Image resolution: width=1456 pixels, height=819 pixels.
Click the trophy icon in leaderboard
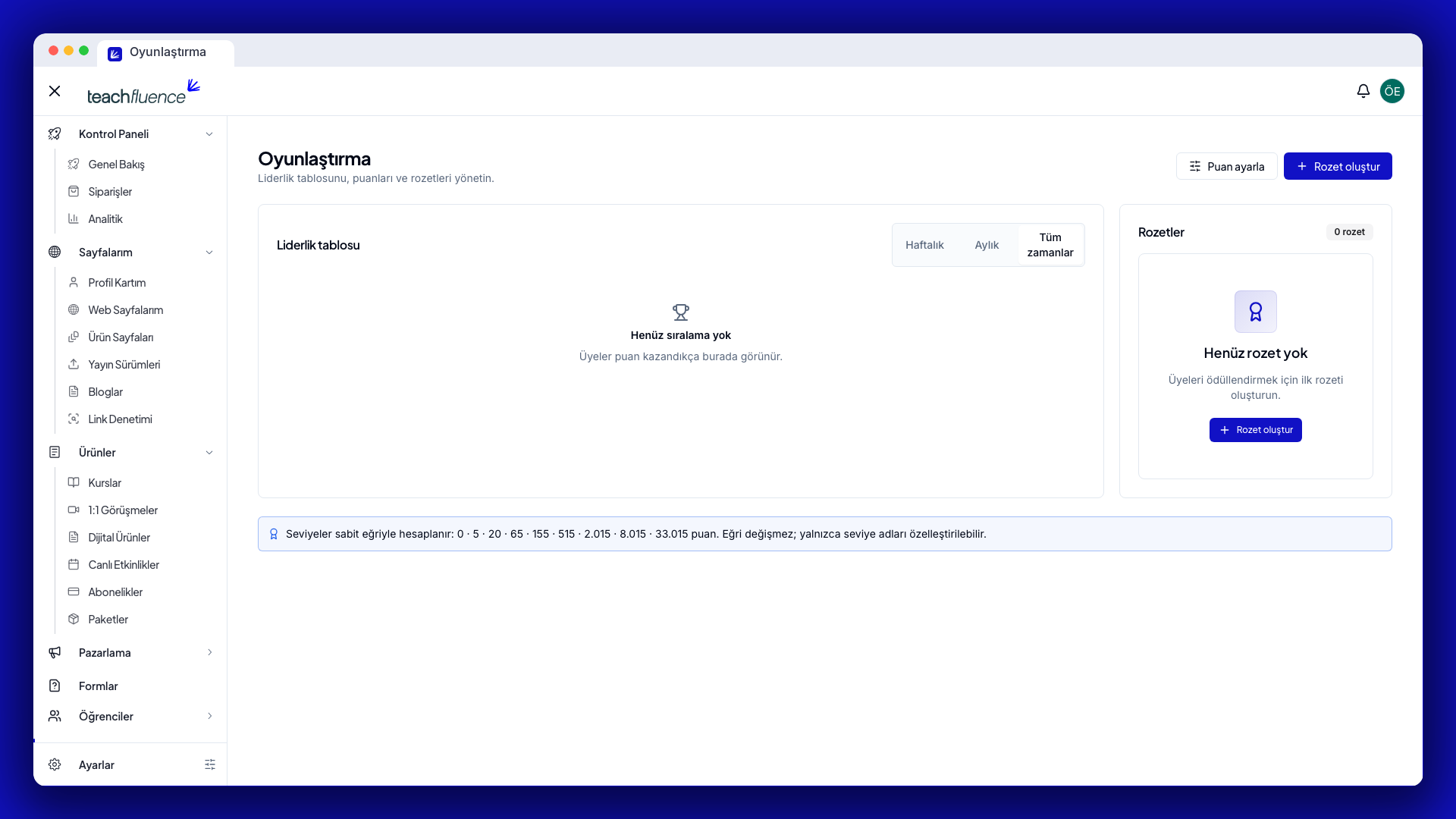(681, 312)
